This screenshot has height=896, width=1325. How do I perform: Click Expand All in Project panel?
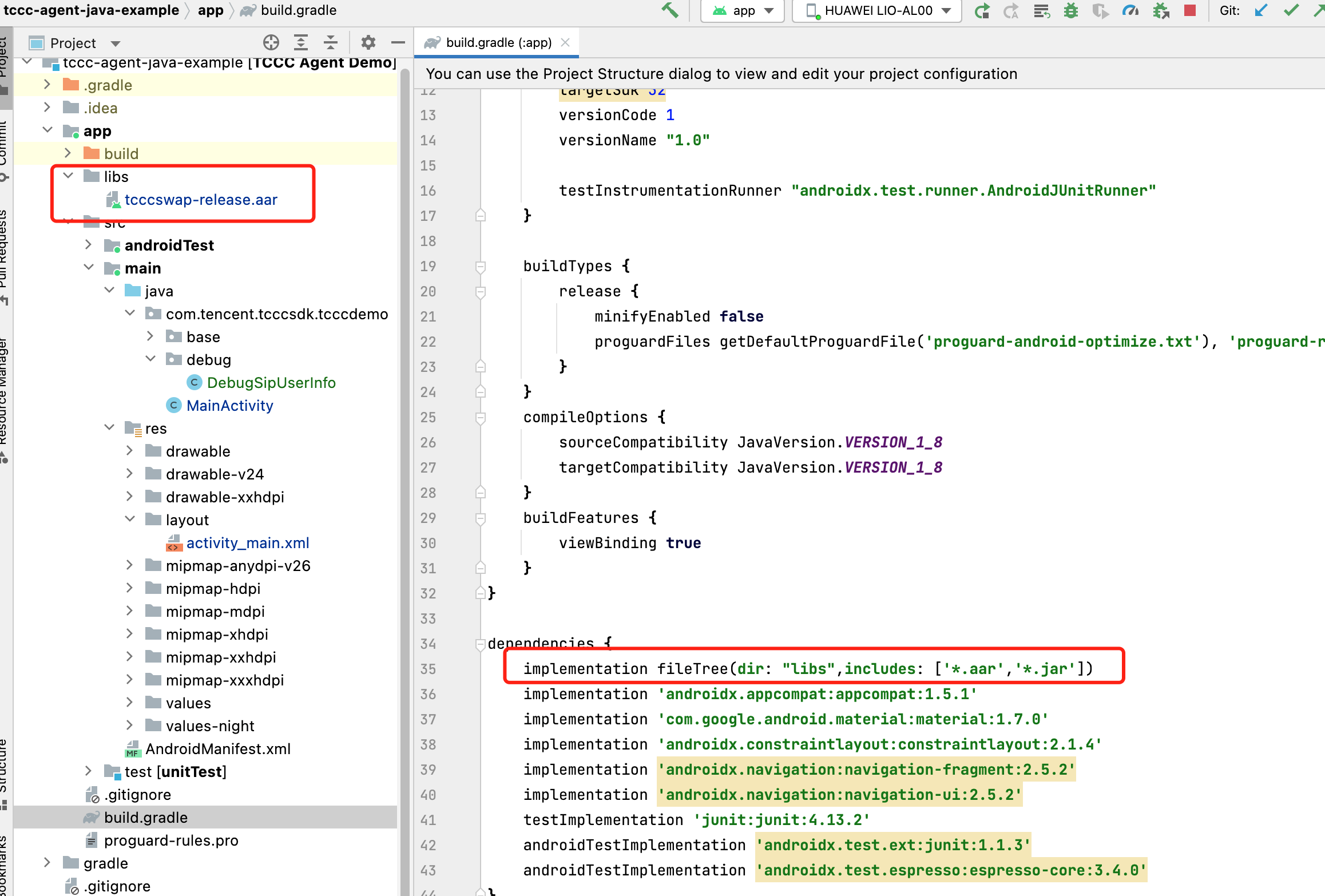pyautogui.click(x=301, y=42)
